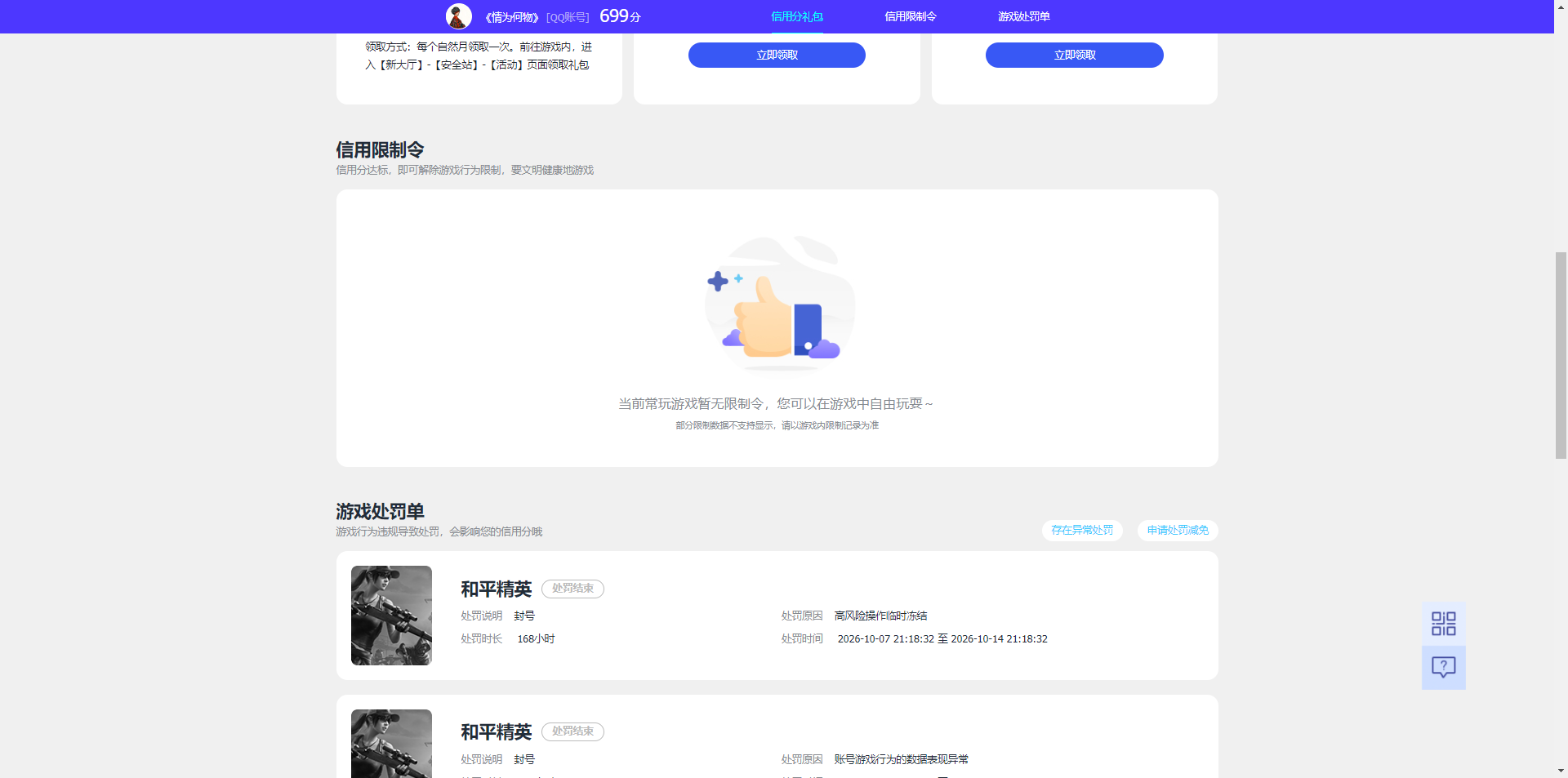Switch to 信用分礼包 tab
The image size is (1568, 778).
(796, 16)
